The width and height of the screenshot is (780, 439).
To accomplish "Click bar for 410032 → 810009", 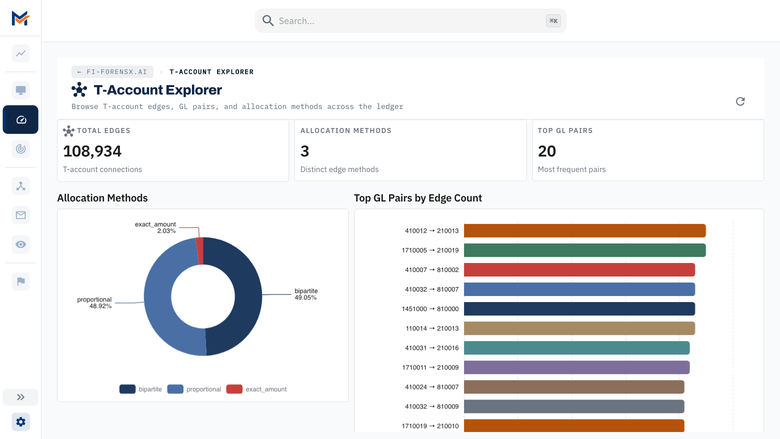I will click(x=574, y=406).
